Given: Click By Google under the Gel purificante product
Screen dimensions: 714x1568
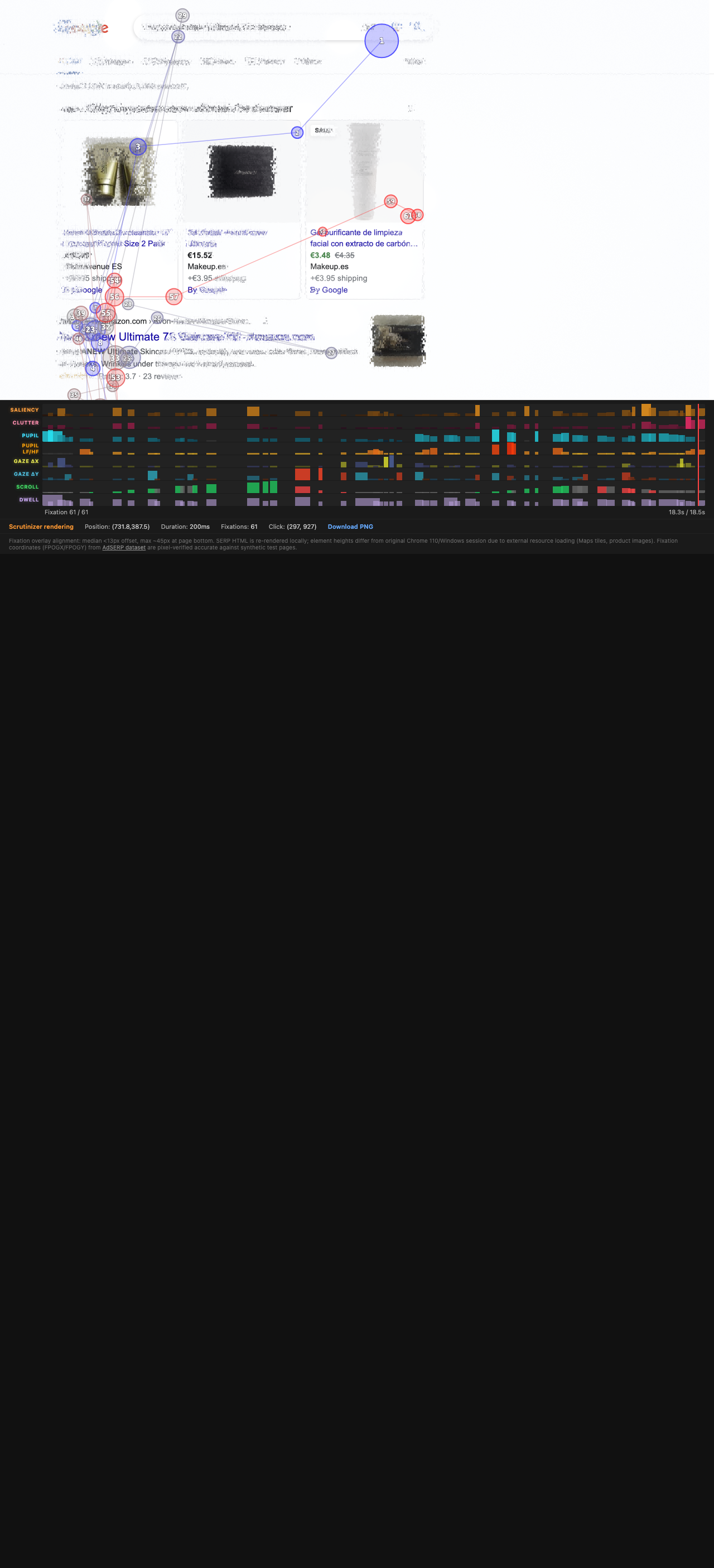Looking at the screenshot, I should point(329,291).
